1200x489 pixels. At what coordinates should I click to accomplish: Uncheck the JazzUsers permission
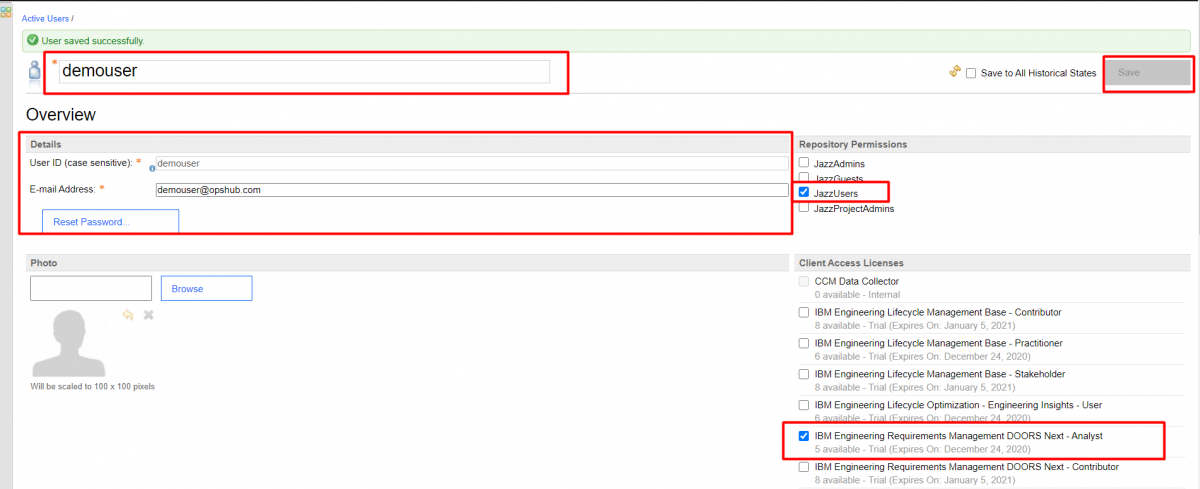click(x=804, y=192)
